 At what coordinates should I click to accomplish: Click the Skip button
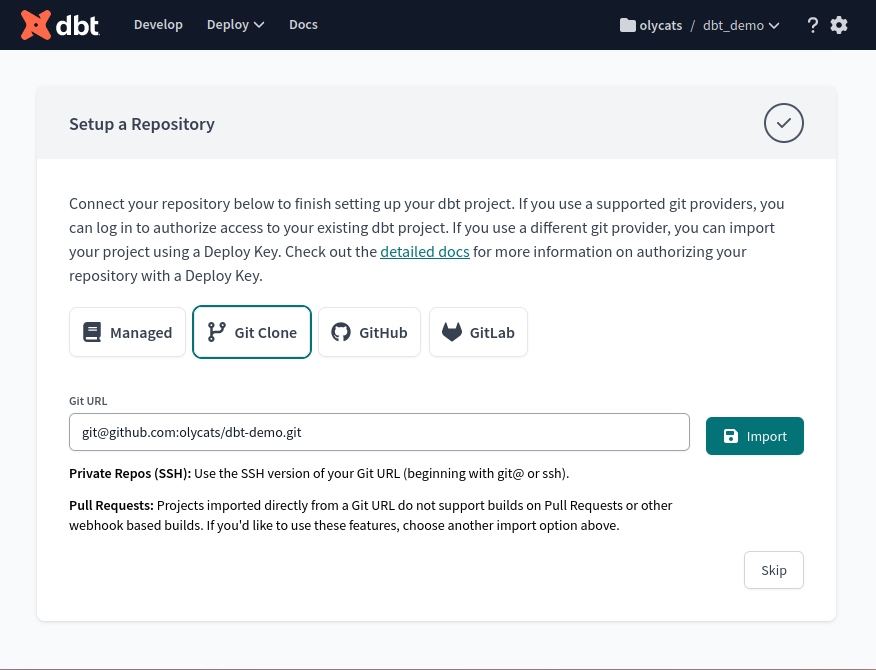(774, 570)
